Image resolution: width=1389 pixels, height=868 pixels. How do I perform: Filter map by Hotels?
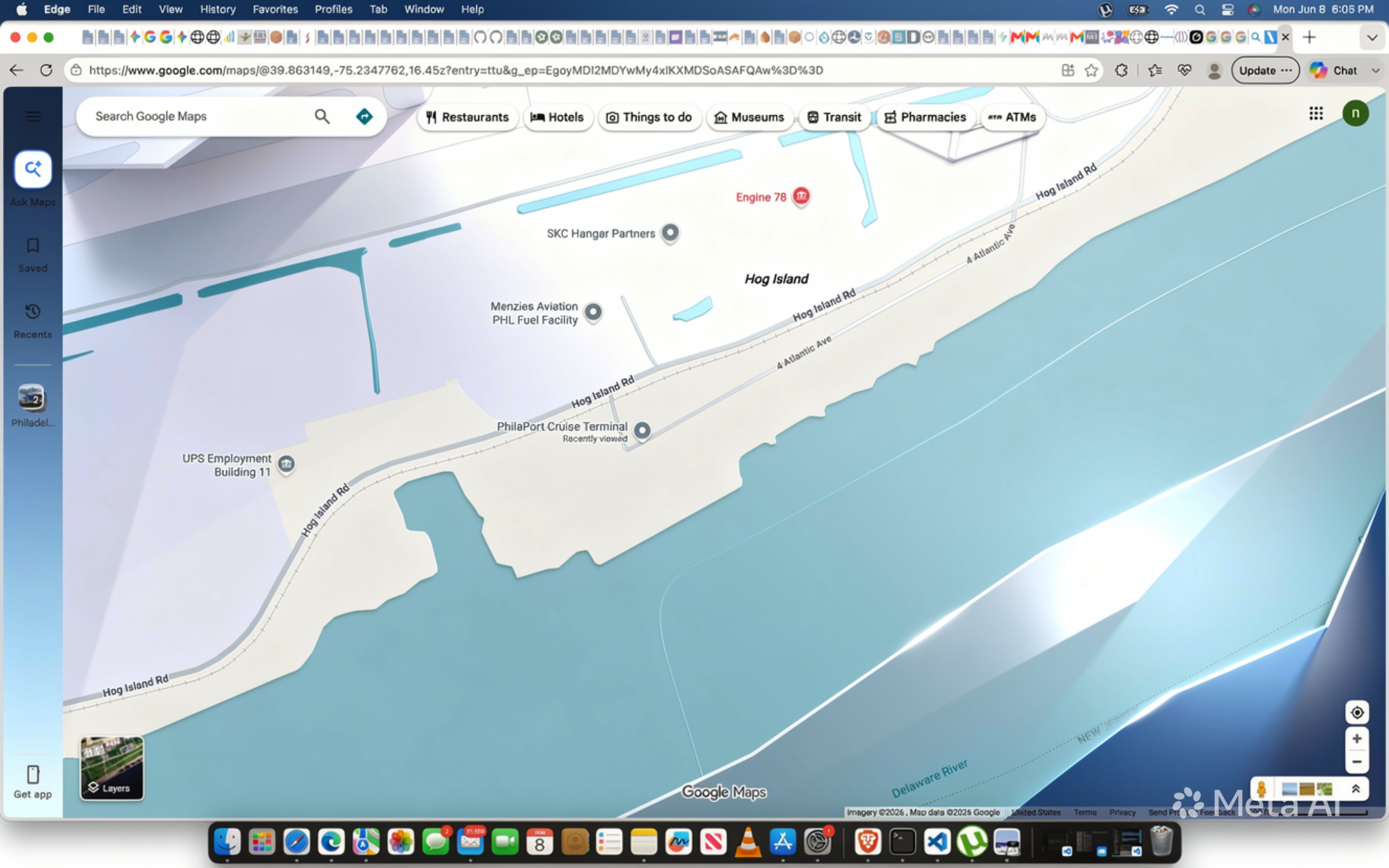(557, 117)
